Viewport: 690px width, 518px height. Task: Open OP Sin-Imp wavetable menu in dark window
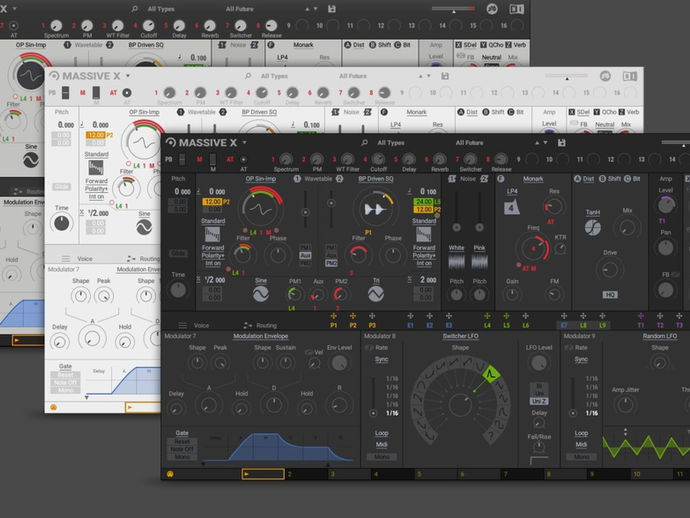[x=261, y=179]
